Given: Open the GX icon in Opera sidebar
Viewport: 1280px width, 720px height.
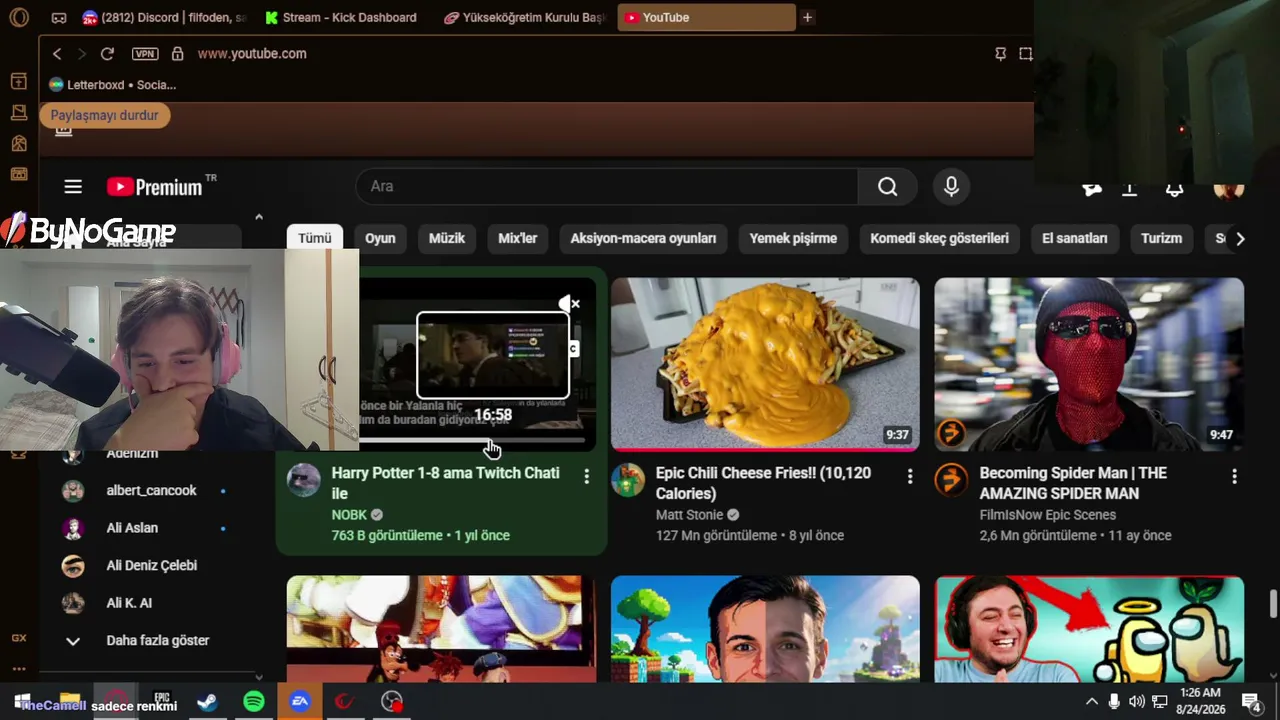Looking at the screenshot, I should [x=19, y=638].
